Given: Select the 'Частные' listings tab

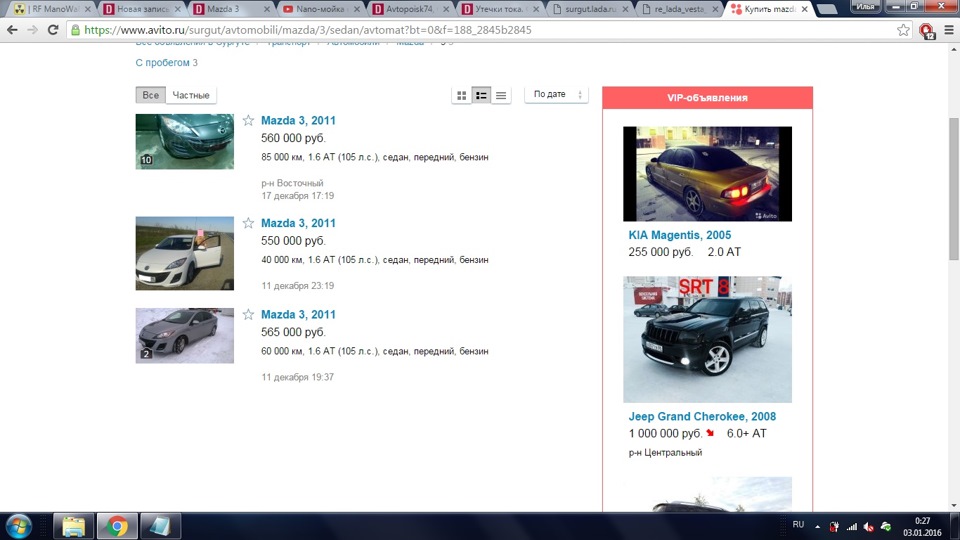Looking at the screenshot, I should pos(191,95).
